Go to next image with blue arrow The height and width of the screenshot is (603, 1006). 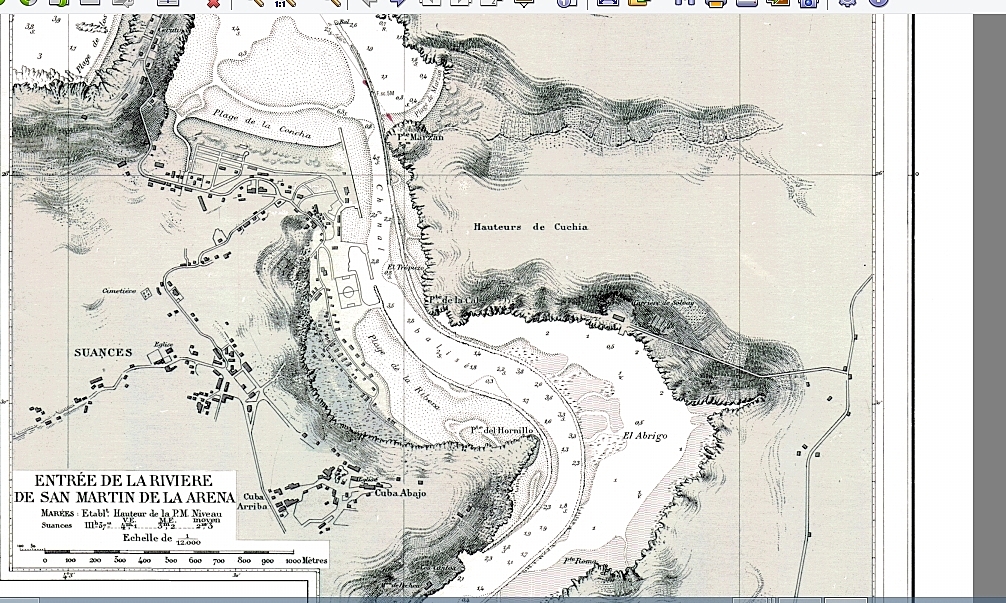coord(399,3)
